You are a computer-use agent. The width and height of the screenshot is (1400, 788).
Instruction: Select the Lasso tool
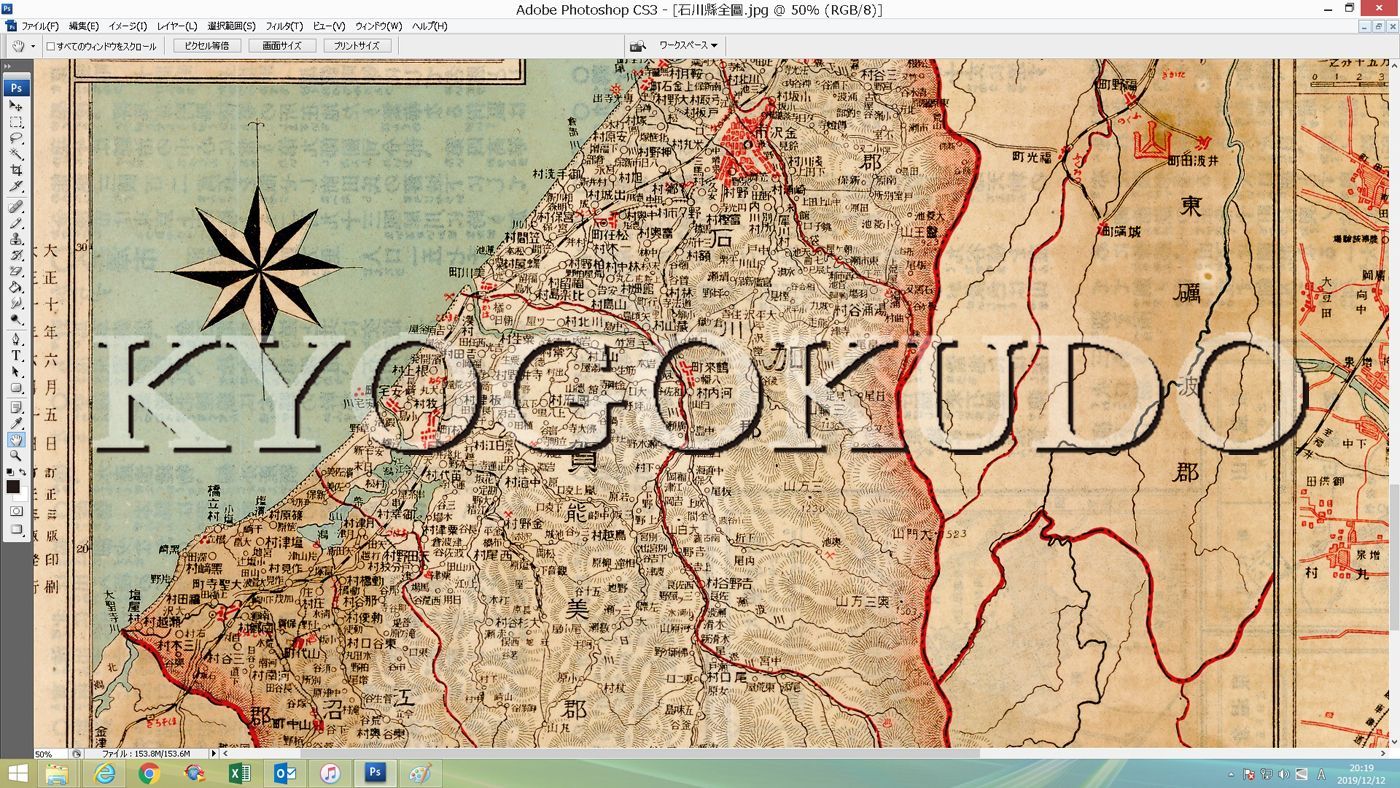[x=16, y=139]
